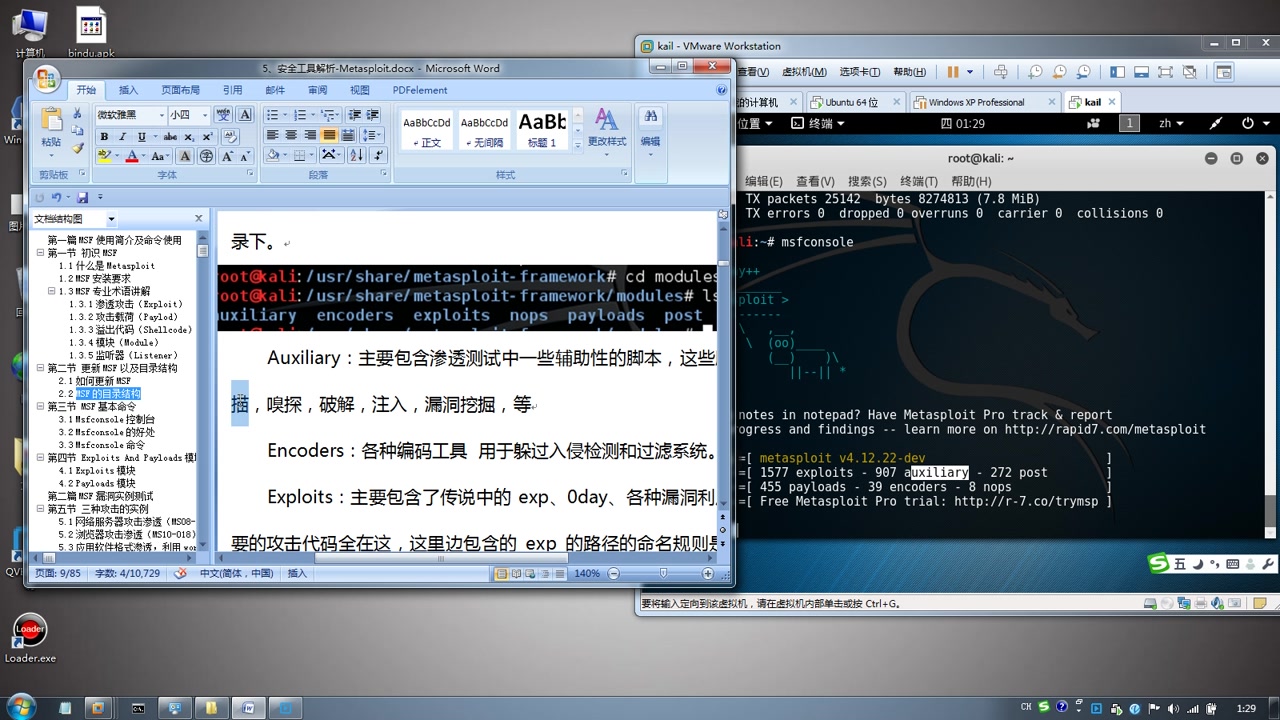
Task: Open Windows Start menu
Action: click(x=20, y=707)
